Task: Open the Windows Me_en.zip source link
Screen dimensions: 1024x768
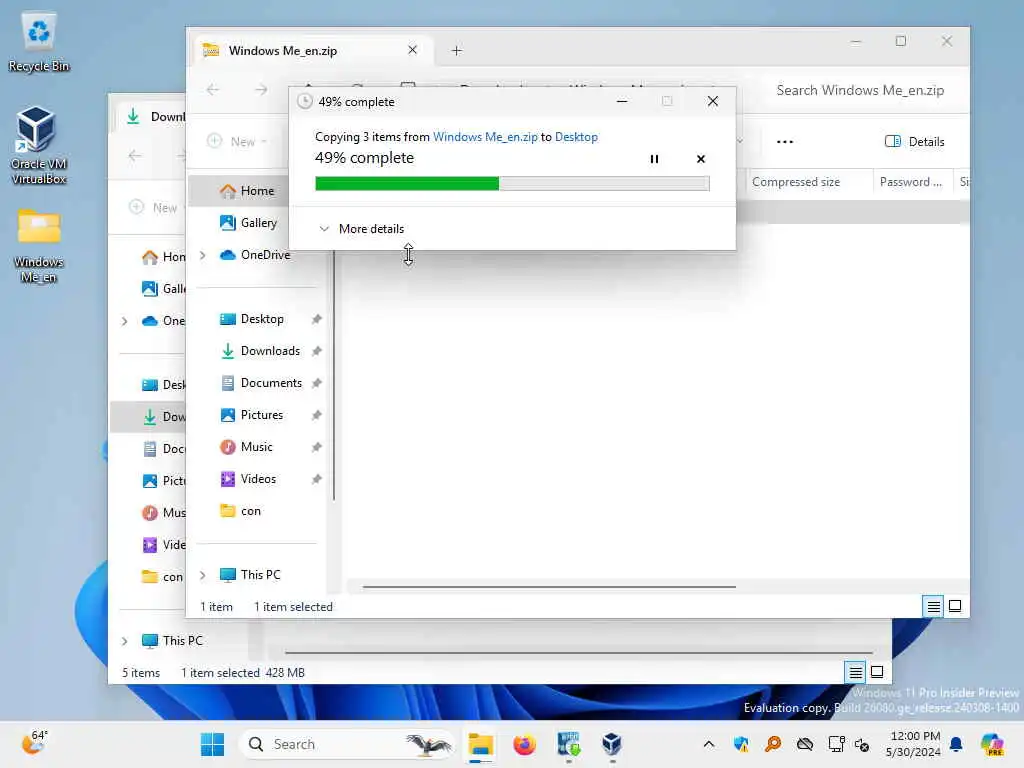Action: pos(485,136)
